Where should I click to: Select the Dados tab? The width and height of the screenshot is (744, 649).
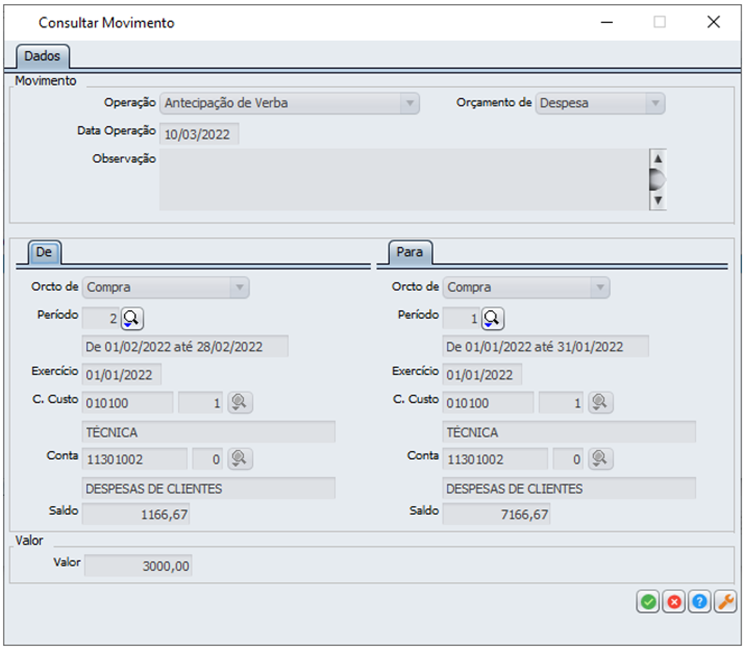click(42, 56)
